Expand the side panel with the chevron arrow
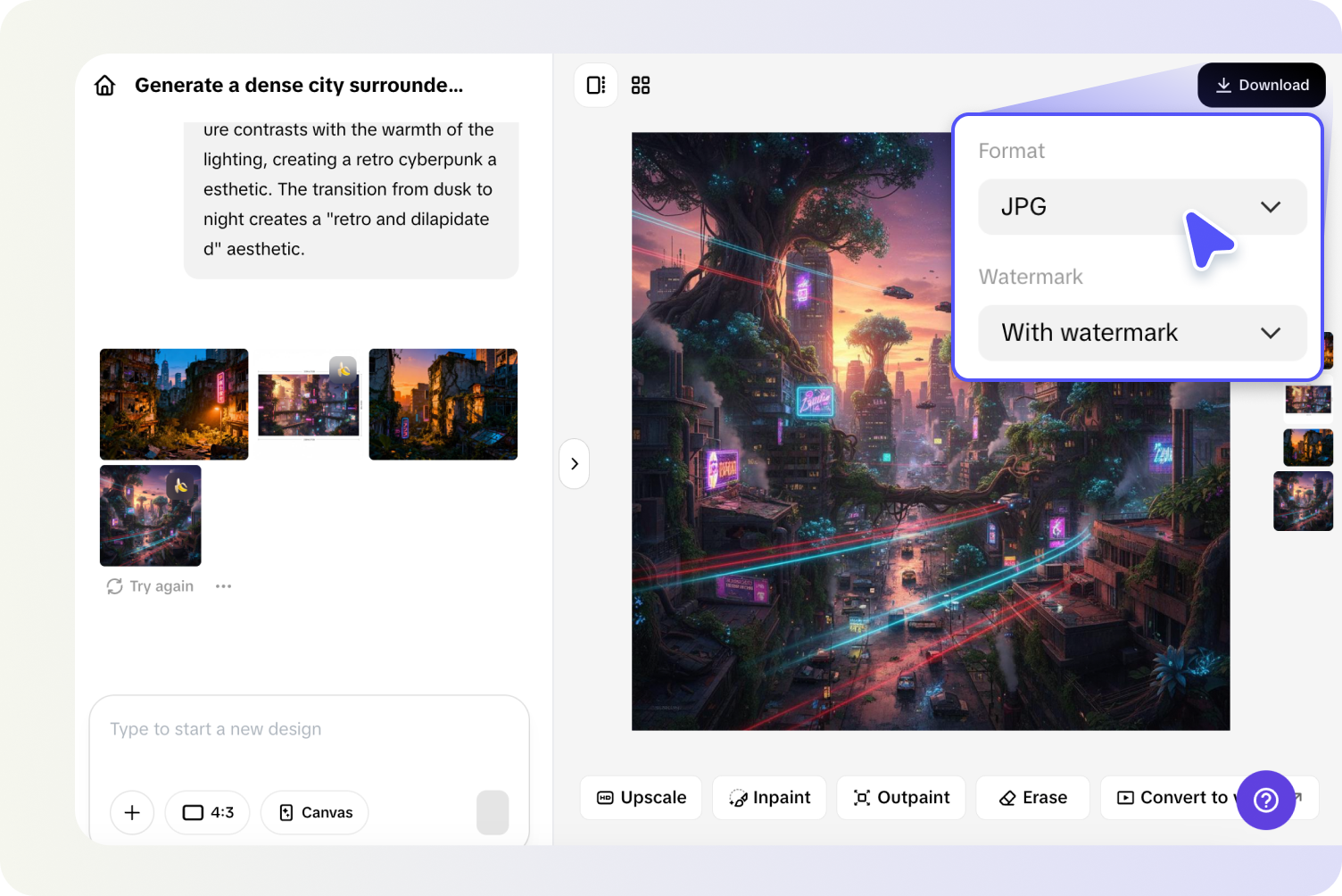Viewport: 1342px width, 896px height. point(574,463)
